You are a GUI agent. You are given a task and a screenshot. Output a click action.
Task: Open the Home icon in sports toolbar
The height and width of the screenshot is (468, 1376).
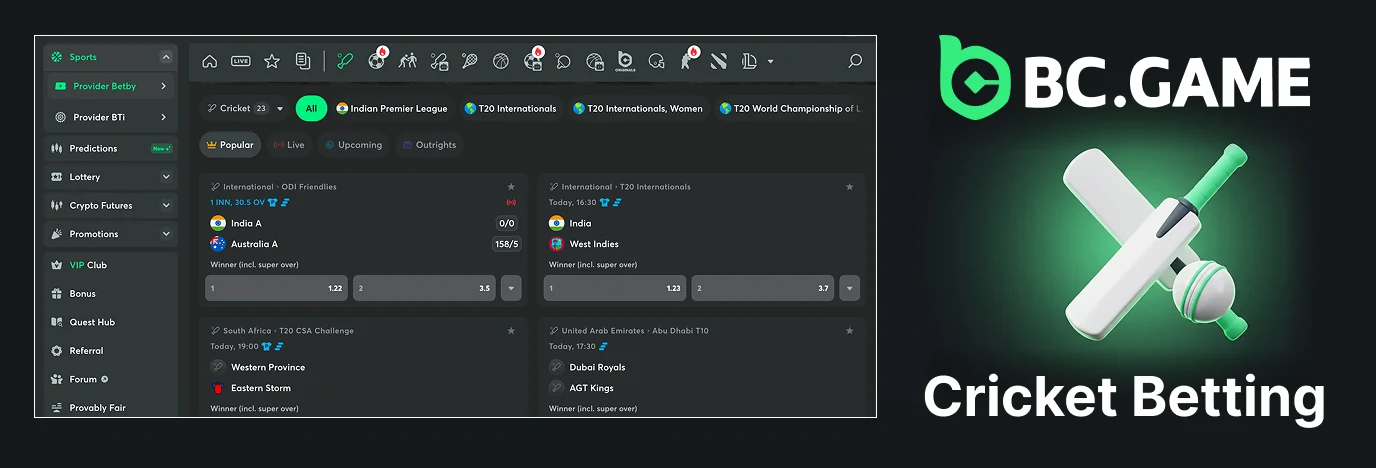pos(210,61)
